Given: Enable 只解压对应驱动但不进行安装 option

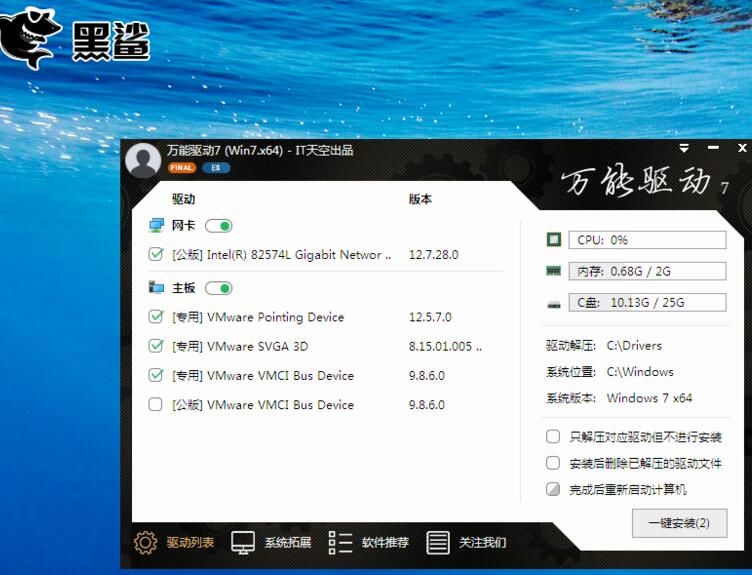Looking at the screenshot, I should click(553, 437).
